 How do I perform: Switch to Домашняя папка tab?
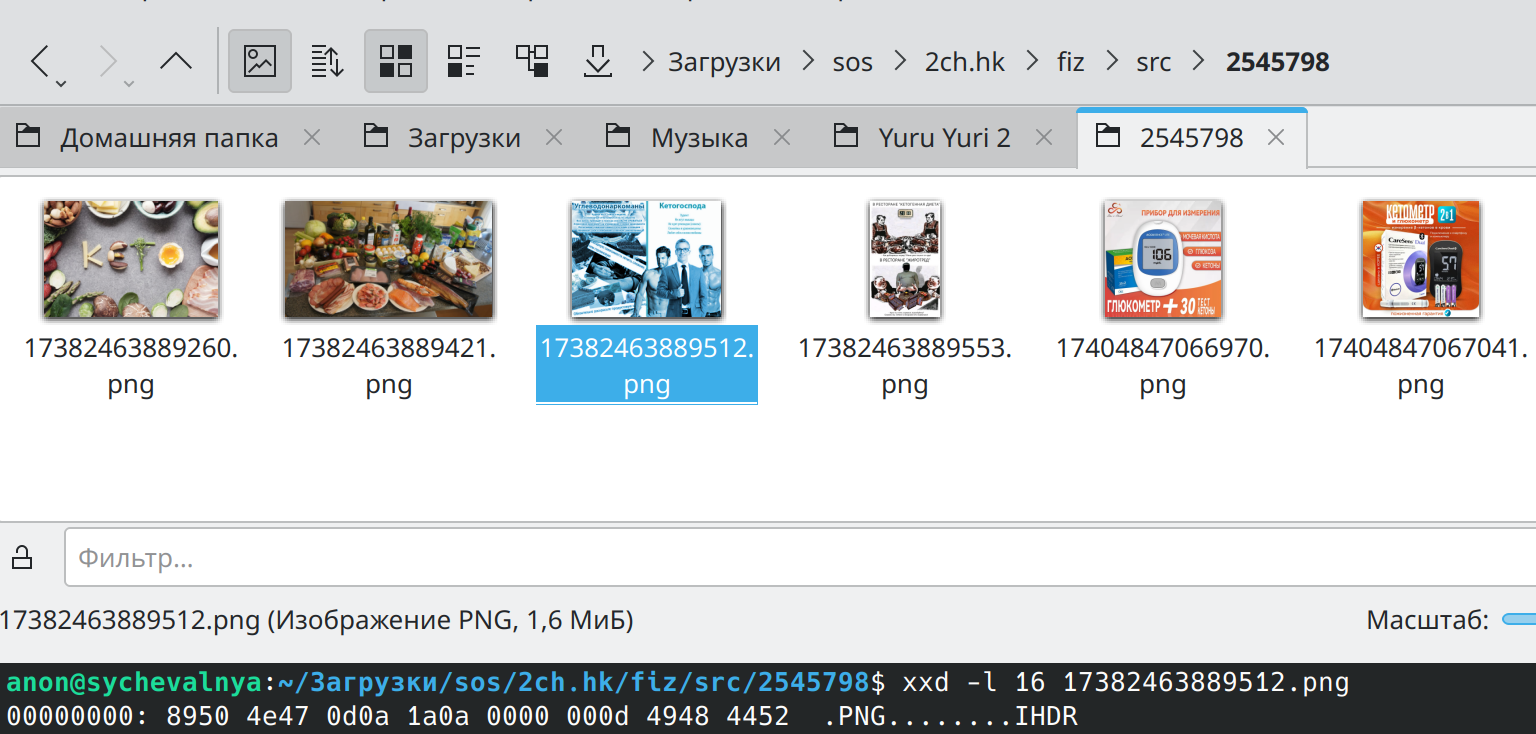click(169, 137)
